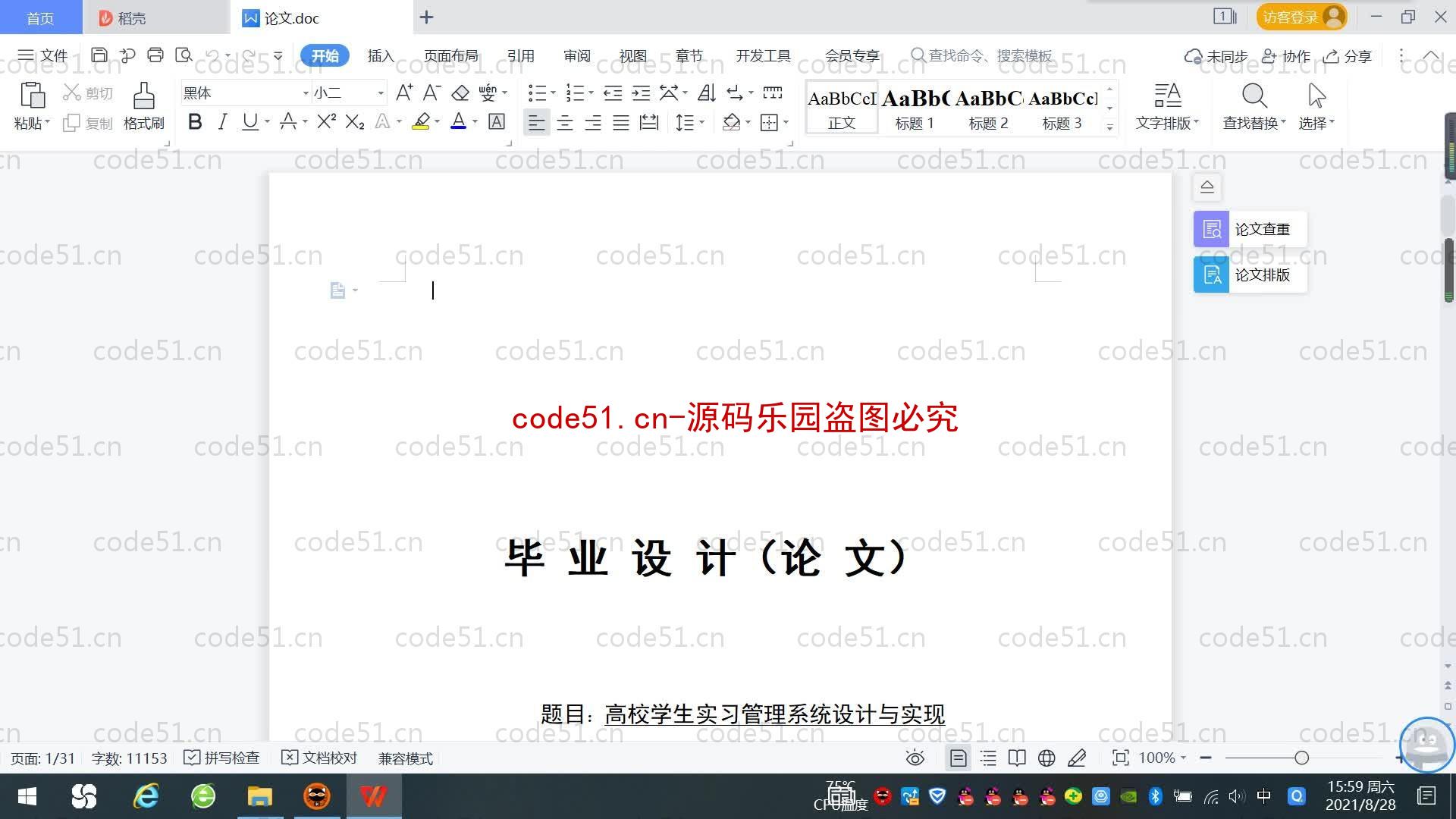Right align the paragraph

tap(593, 122)
